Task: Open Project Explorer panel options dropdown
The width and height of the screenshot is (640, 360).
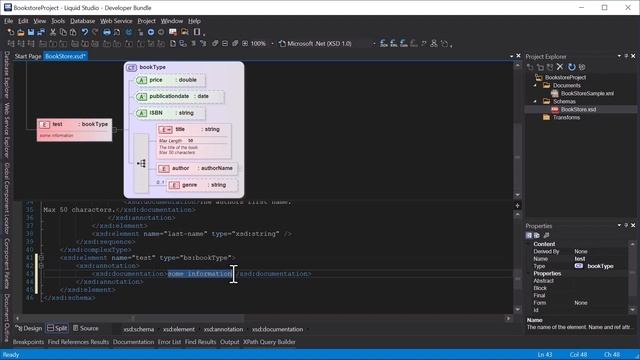Action: [x=619, y=56]
